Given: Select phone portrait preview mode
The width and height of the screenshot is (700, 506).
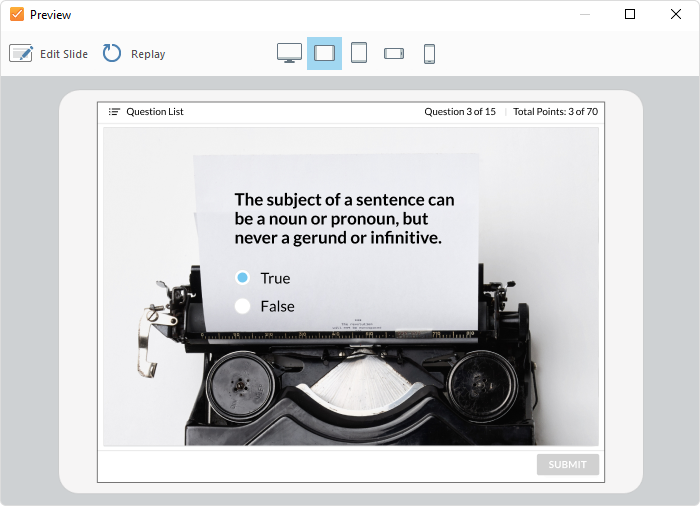Looking at the screenshot, I should click(429, 54).
